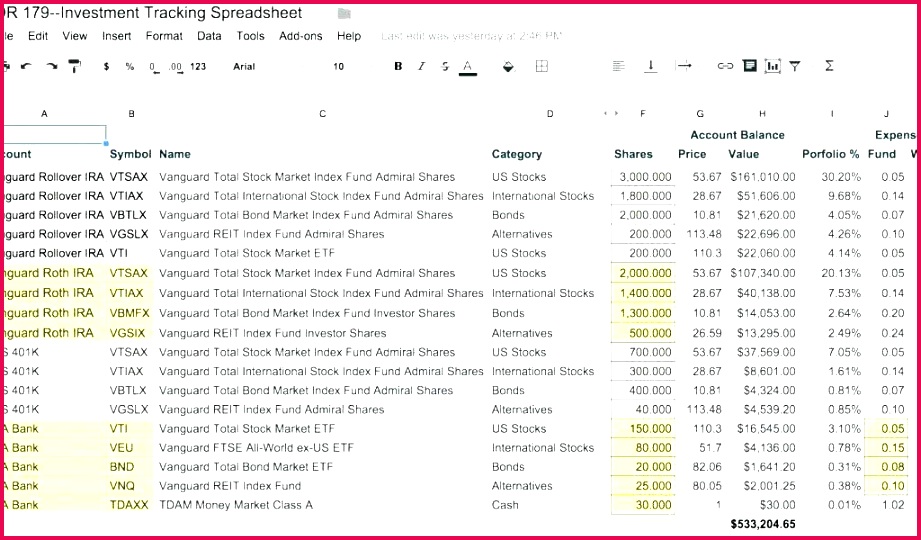921x540 pixels.
Task: Click the total cell $533,204.65
Action: tap(762, 524)
